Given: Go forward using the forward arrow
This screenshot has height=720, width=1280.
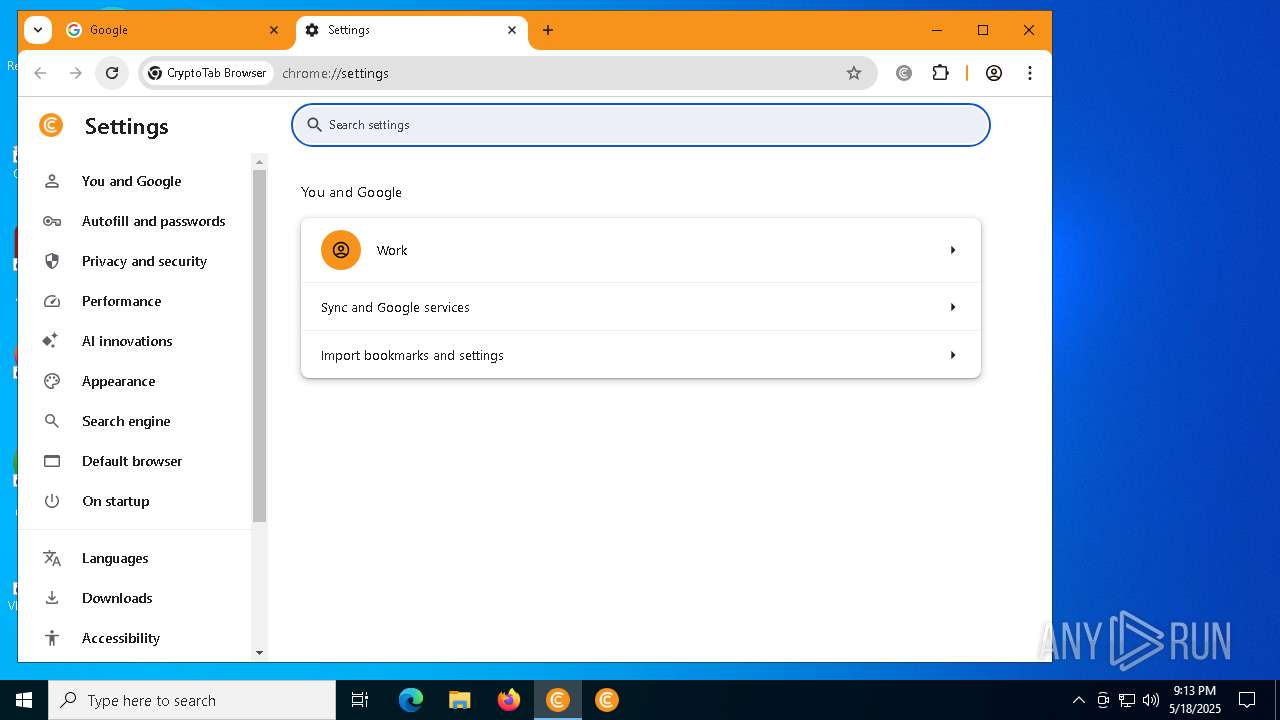Looking at the screenshot, I should pyautogui.click(x=76, y=73).
